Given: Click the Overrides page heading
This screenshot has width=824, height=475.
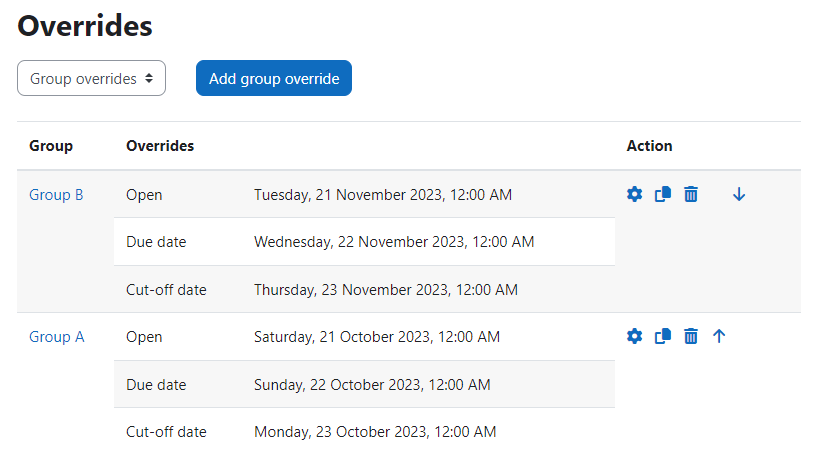Looking at the screenshot, I should click(85, 26).
